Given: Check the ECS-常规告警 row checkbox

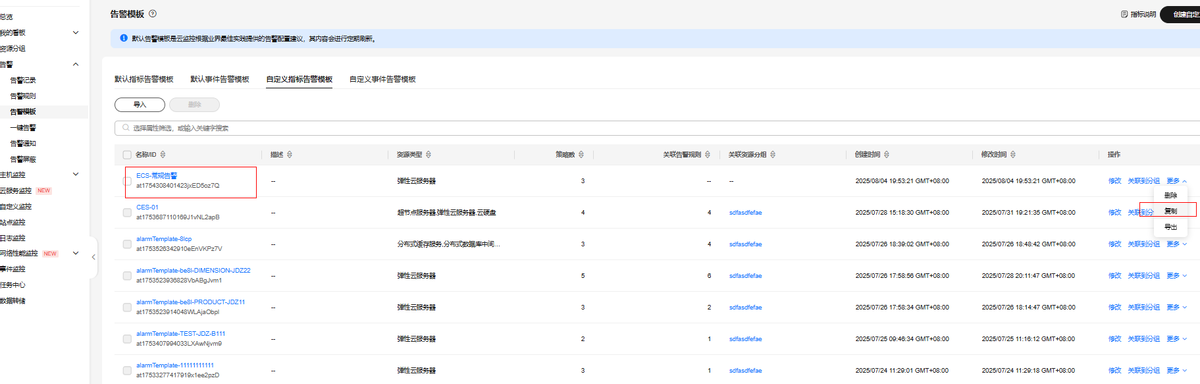Looking at the screenshot, I should pos(126,181).
